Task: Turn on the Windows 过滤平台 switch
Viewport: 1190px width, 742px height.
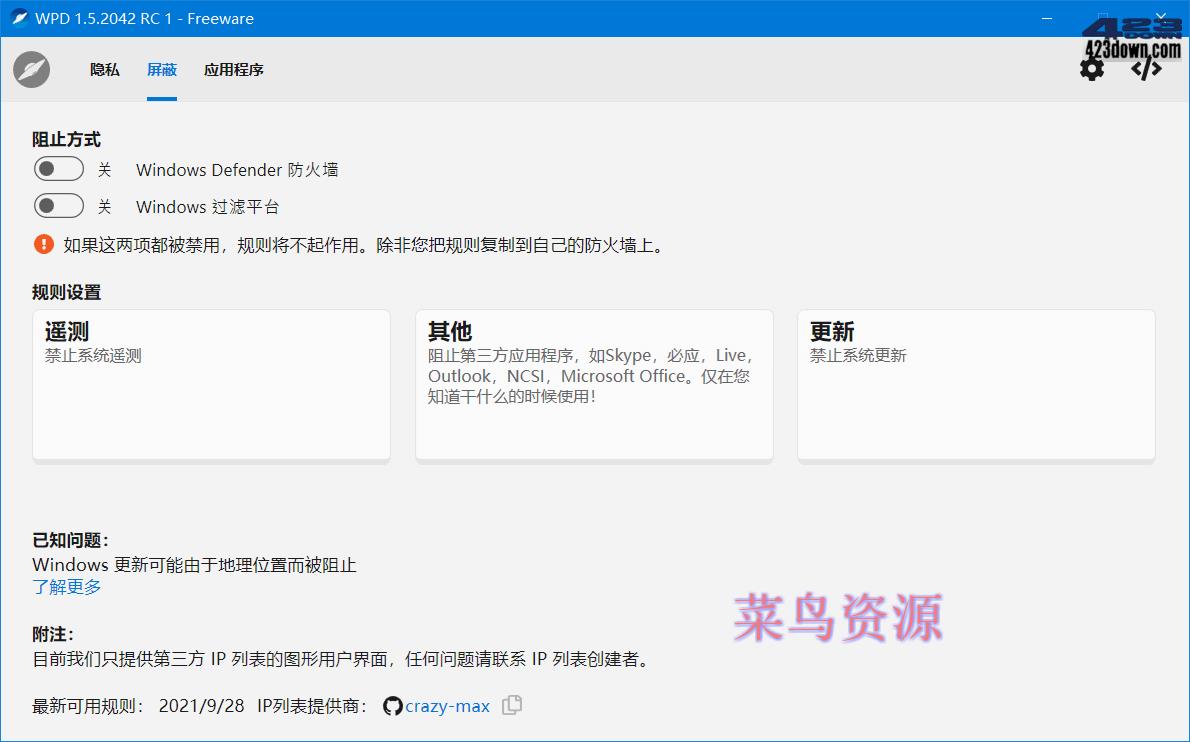Action: coord(58,205)
